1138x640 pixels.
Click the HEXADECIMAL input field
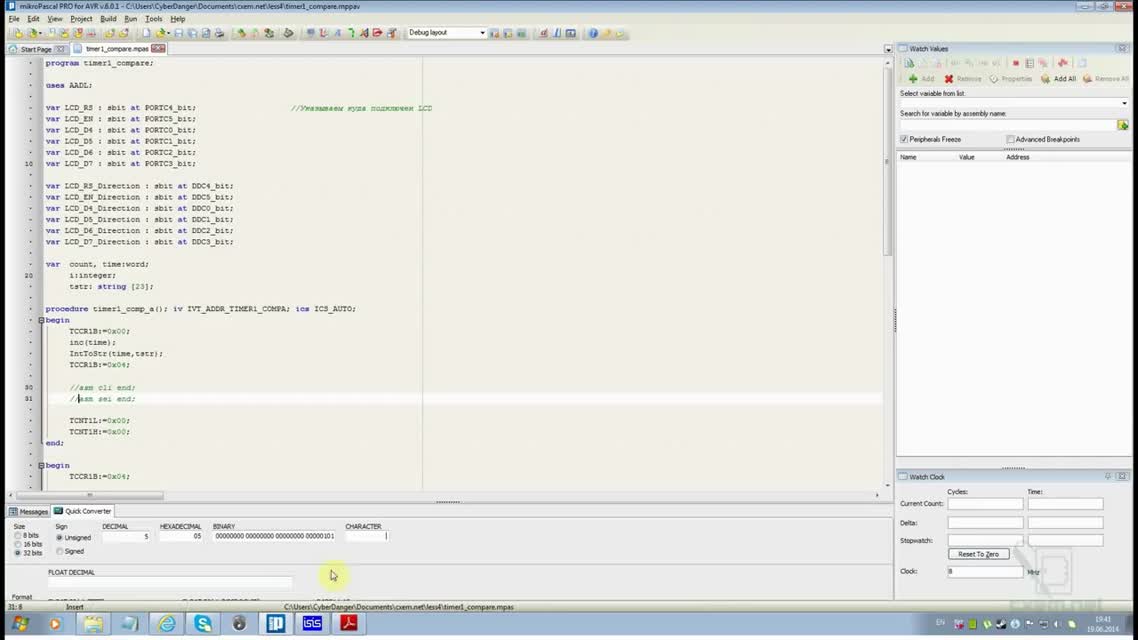pos(181,536)
